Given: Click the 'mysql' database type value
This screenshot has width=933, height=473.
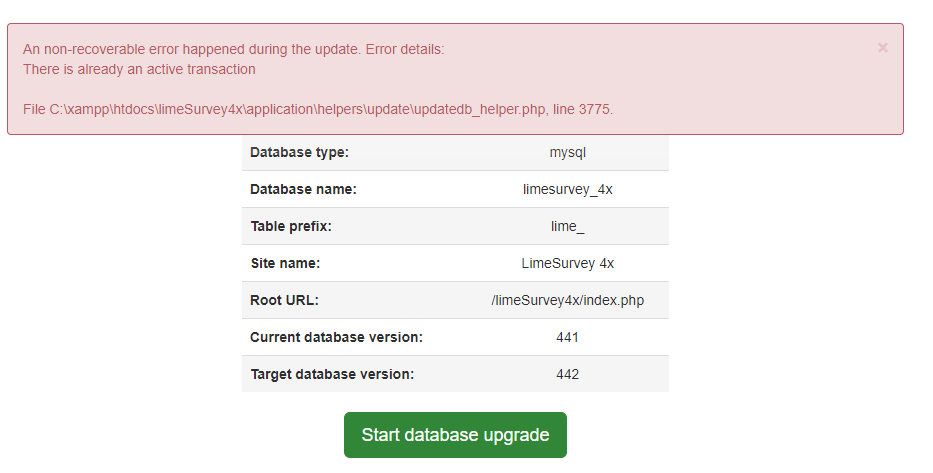Looking at the screenshot, I should (567, 152).
